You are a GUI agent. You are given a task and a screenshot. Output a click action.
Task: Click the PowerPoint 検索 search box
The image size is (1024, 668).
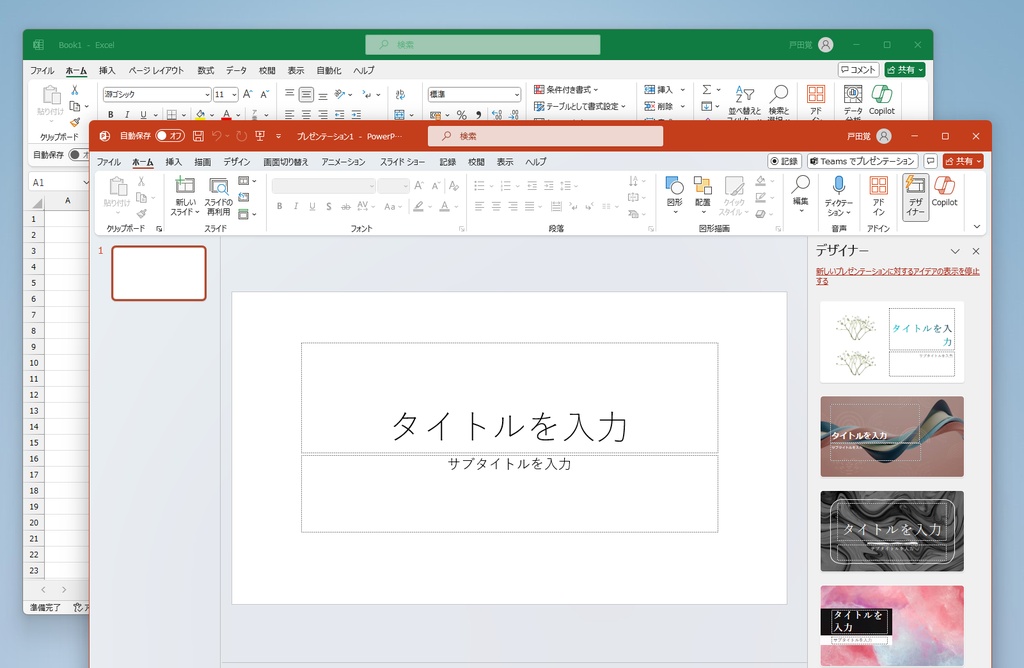tap(545, 136)
